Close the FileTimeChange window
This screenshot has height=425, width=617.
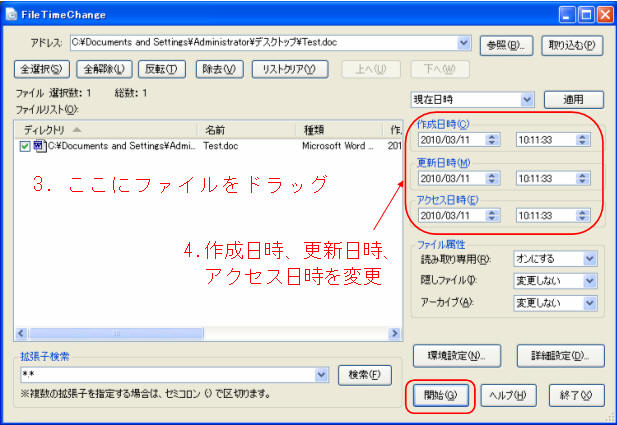coord(605,15)
